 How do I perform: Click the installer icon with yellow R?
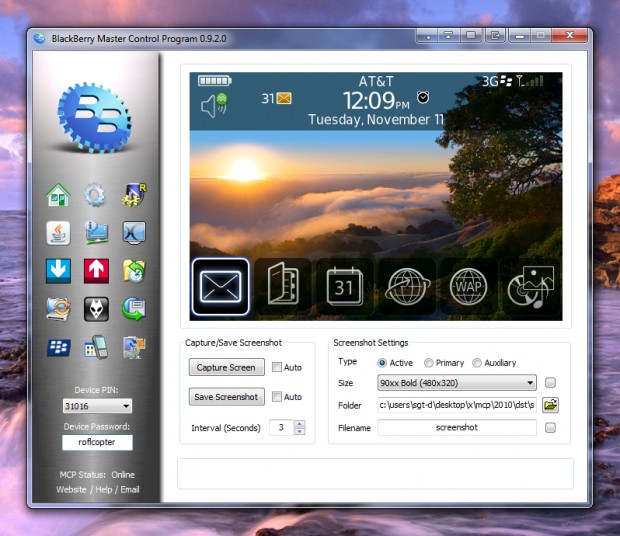coord(134,194)
